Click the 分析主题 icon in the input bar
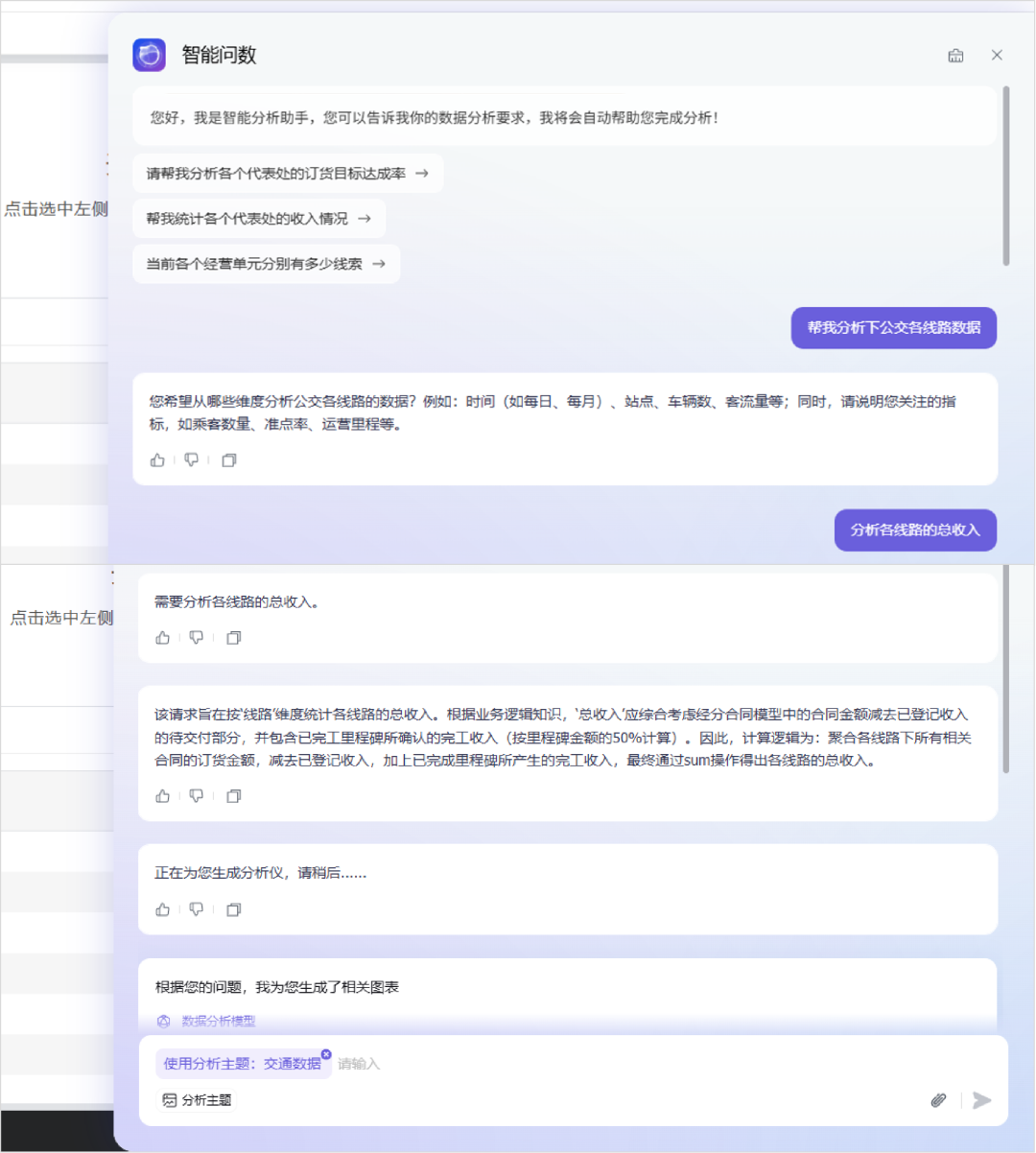The width and height of the screenshot is (1036, 1153). pos(169,1100)
